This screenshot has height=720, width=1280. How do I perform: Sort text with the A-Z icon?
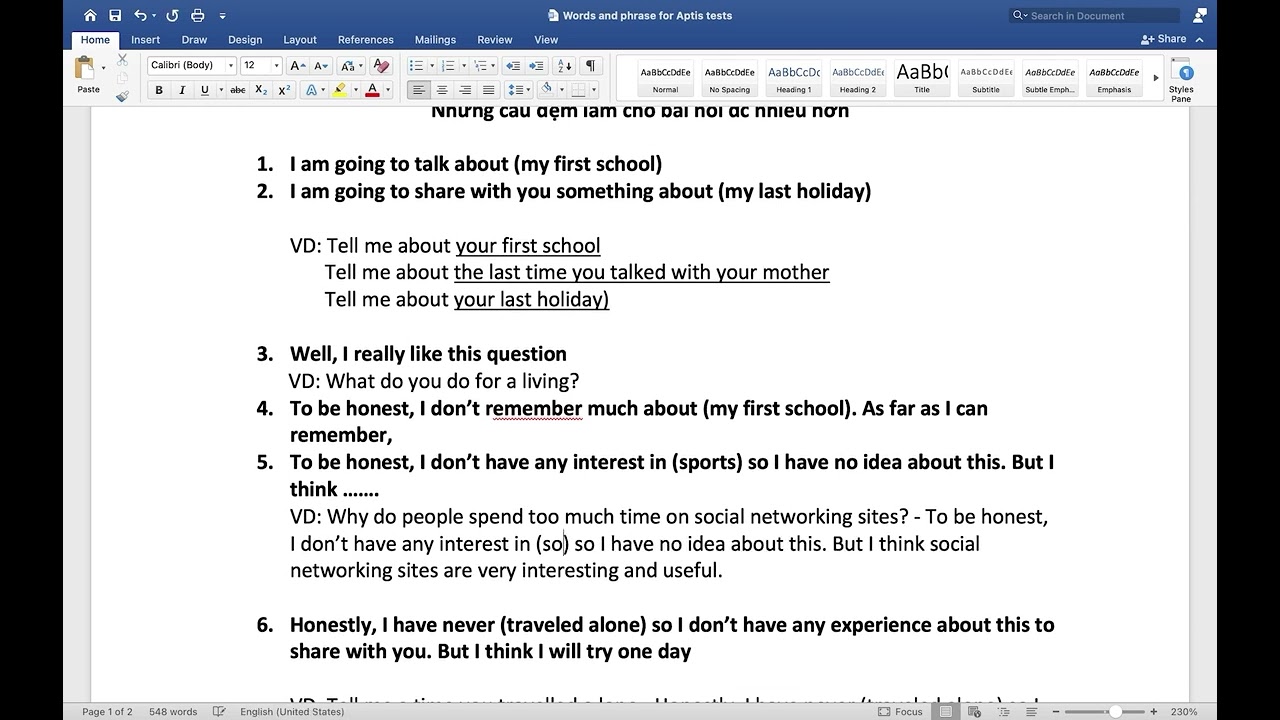tap(564, 65)
